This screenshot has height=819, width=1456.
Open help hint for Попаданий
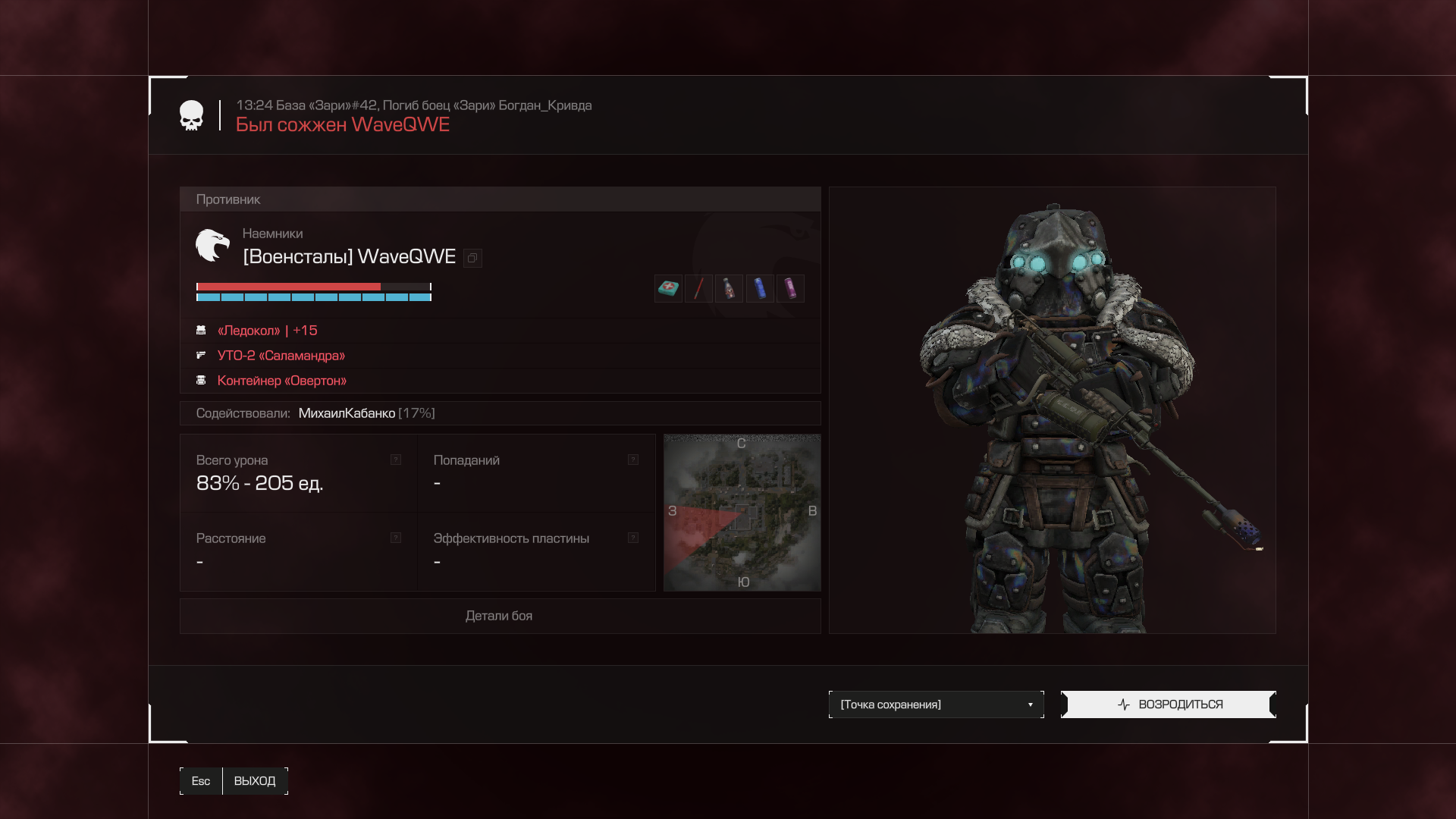click(x=633, y=460)
